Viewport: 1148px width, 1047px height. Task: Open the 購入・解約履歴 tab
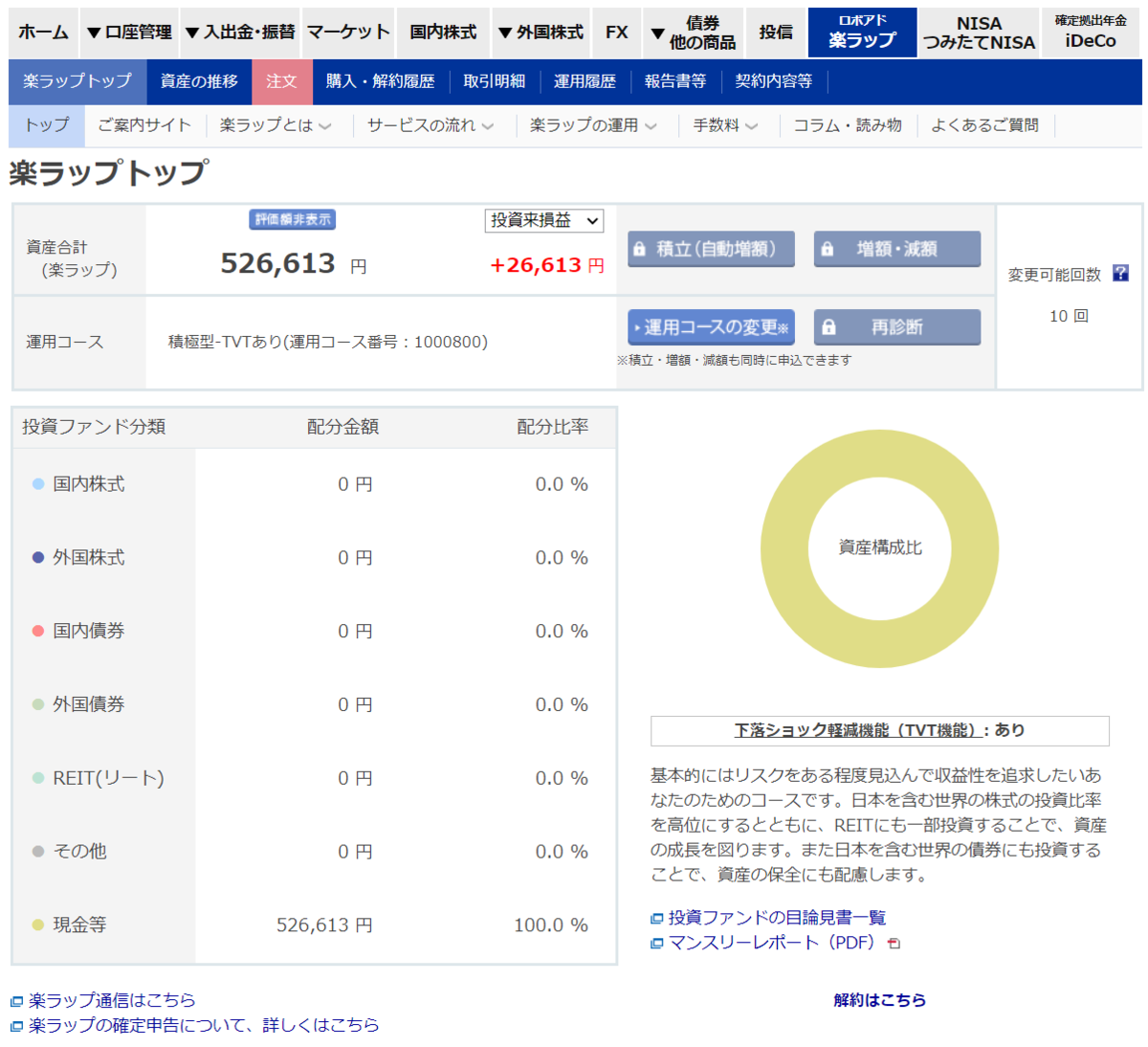(380, 81)
